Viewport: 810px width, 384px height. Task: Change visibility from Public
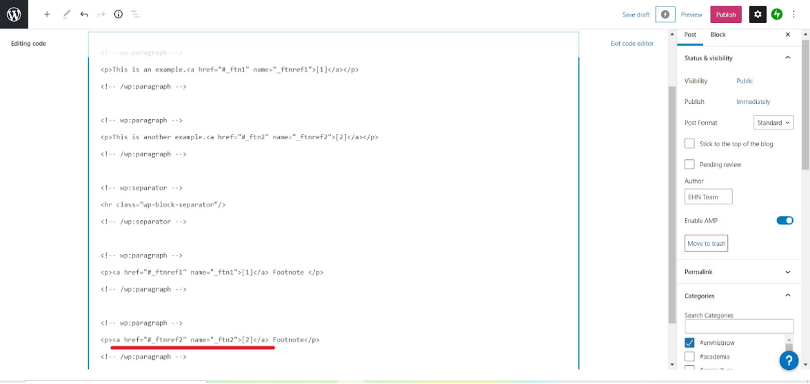coord(744,81)
